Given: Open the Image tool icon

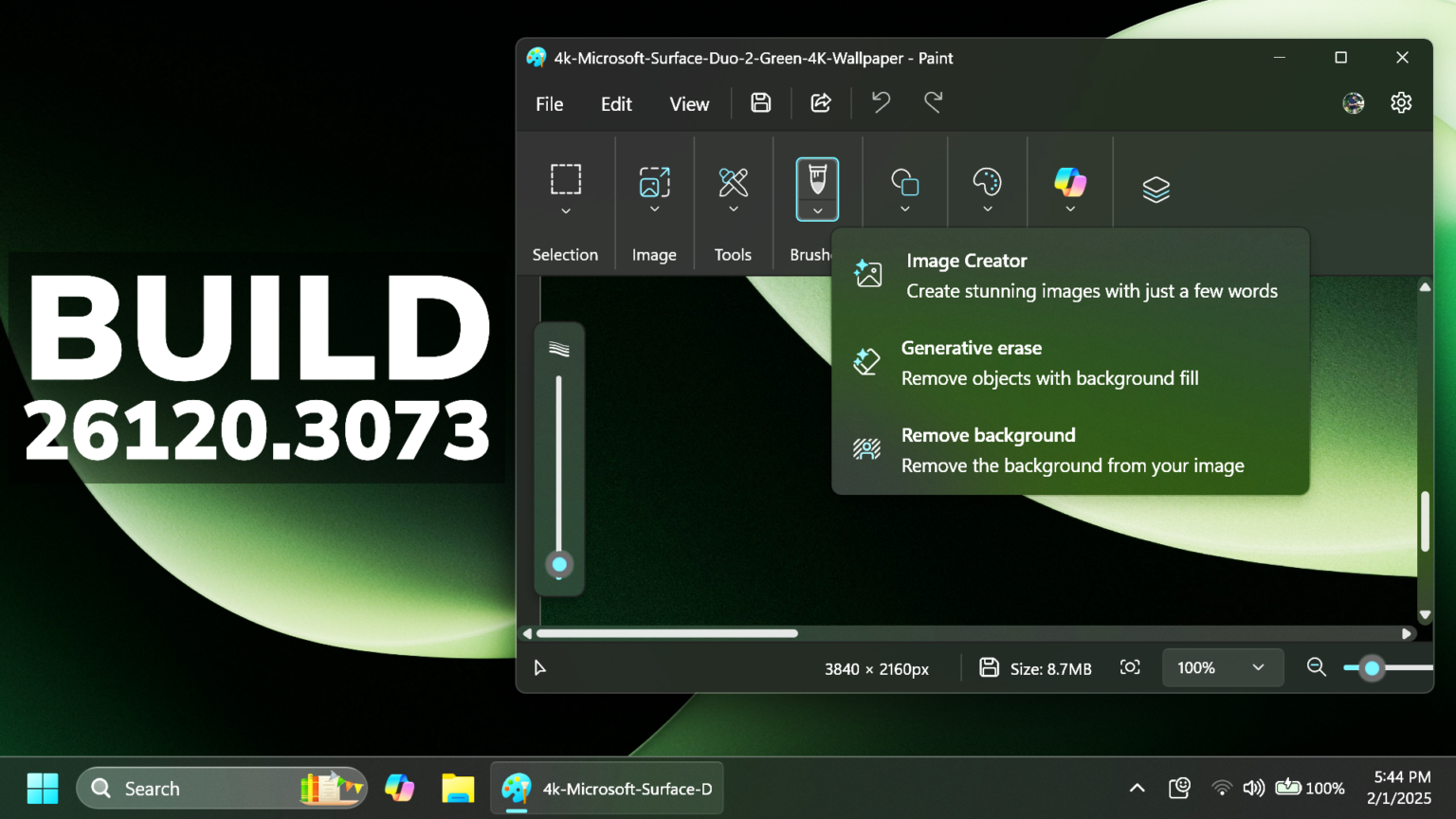Looking at the screenshot, I should [654, 181].
